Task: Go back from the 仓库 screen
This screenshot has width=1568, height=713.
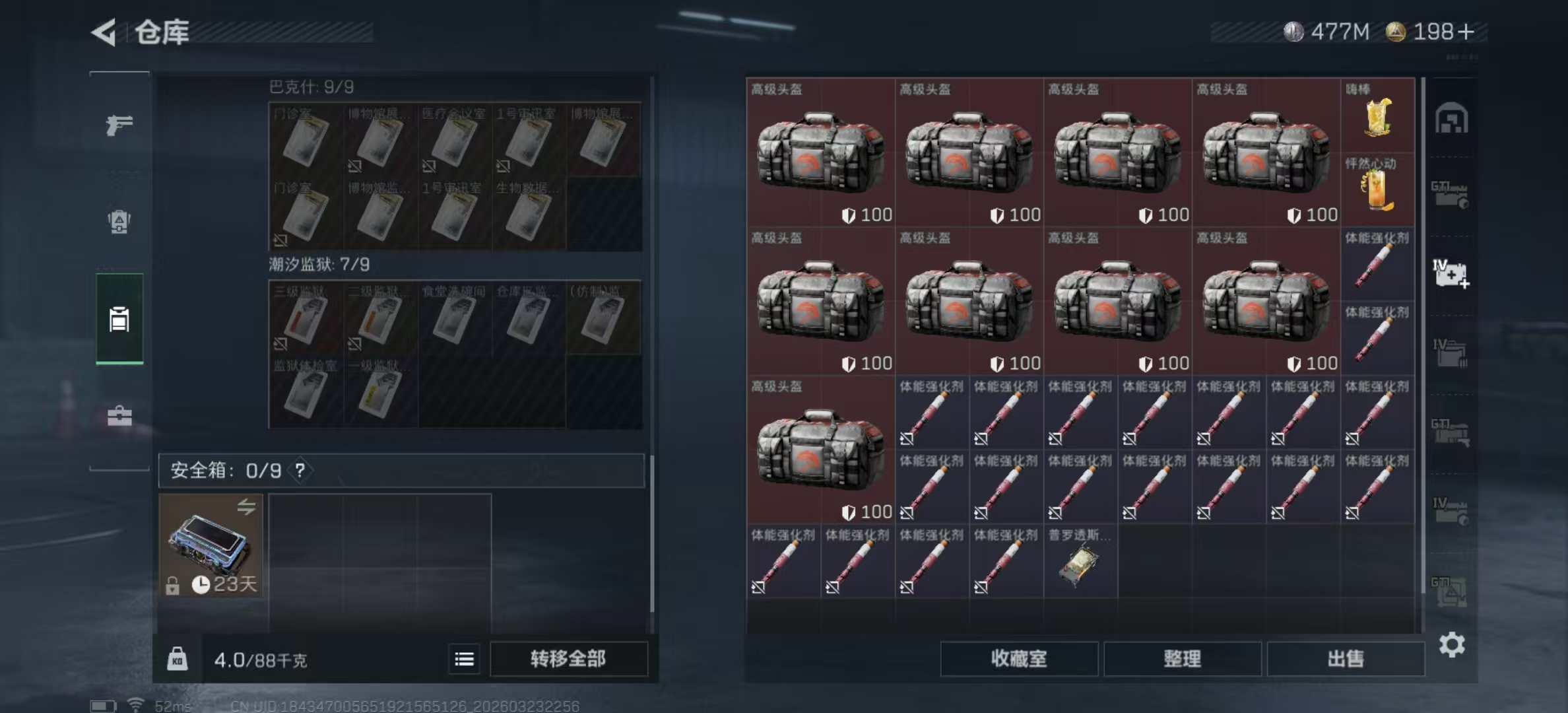Action: pos(104,32)
